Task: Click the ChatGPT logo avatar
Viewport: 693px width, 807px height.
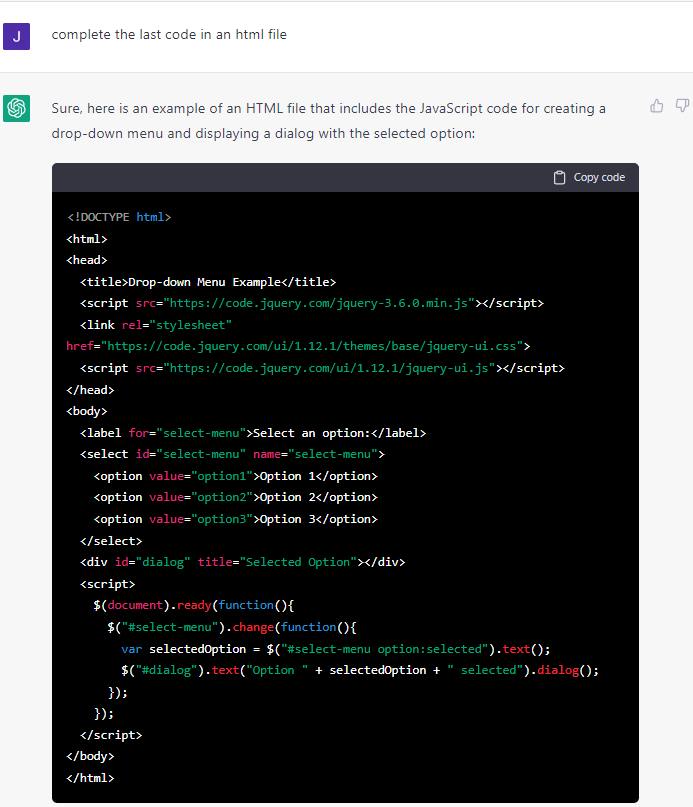Action: click(16, 108)
